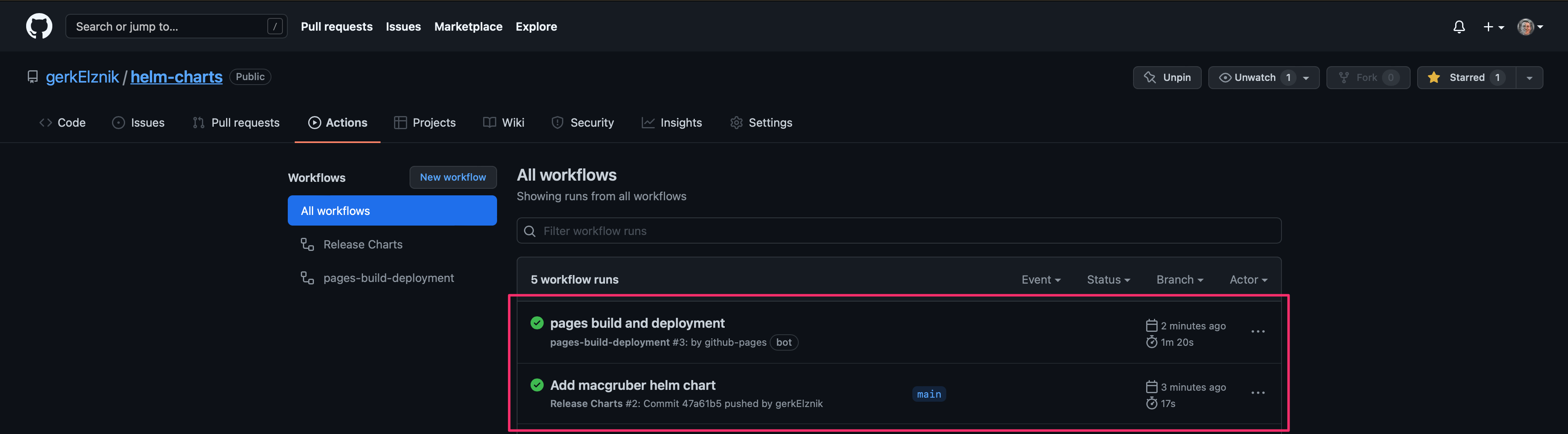Open Explore in the top navigation
Screen dimensions: 1568x434
[x=535, y=27]
